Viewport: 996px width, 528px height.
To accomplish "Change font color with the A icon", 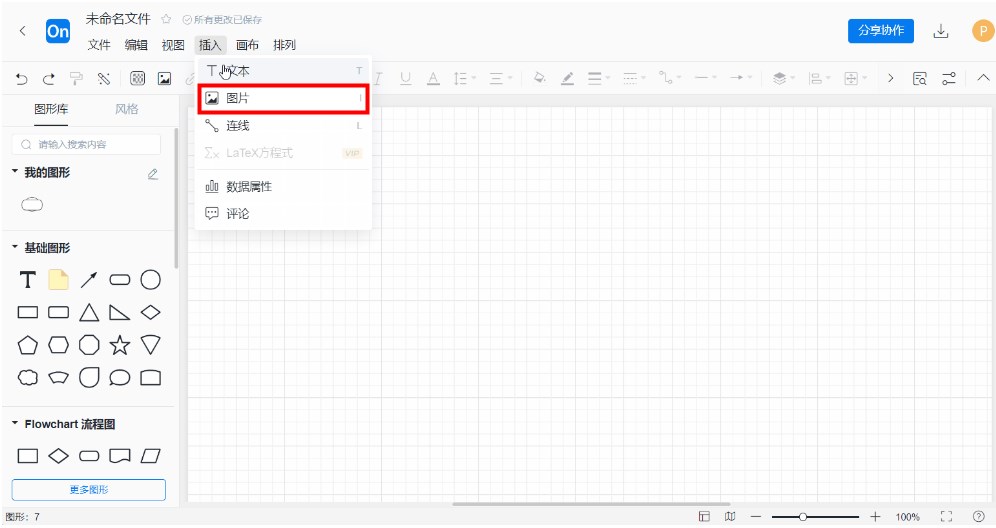I will [433, 78].
